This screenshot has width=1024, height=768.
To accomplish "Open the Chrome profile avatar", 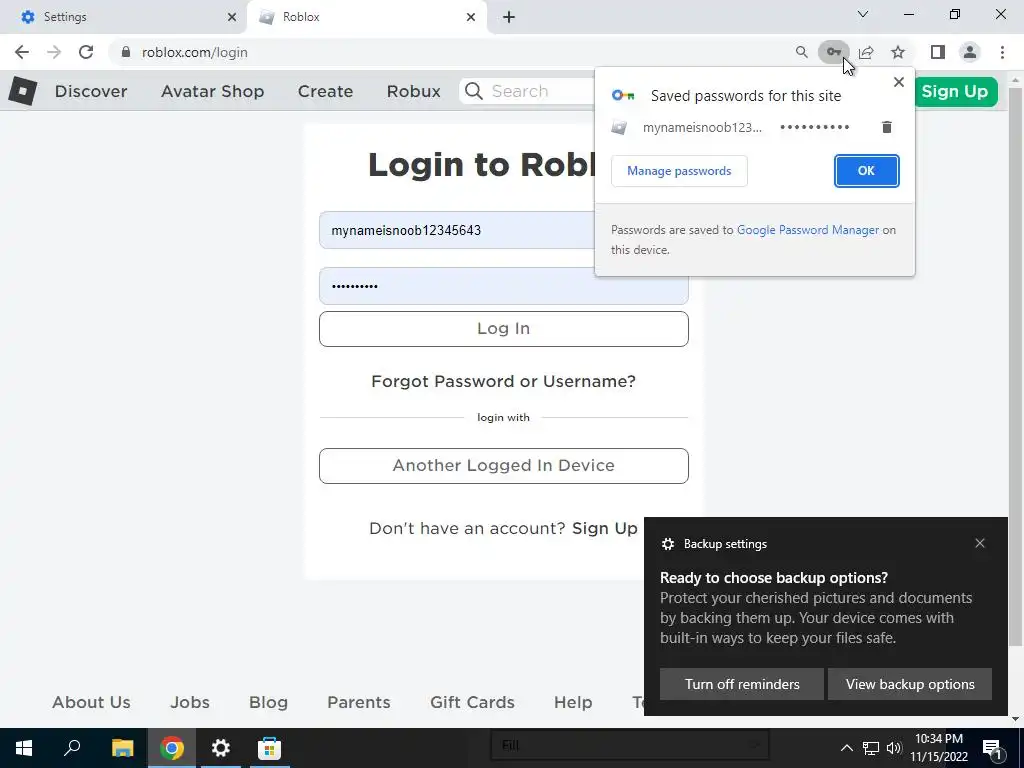I will coord(970,52).
